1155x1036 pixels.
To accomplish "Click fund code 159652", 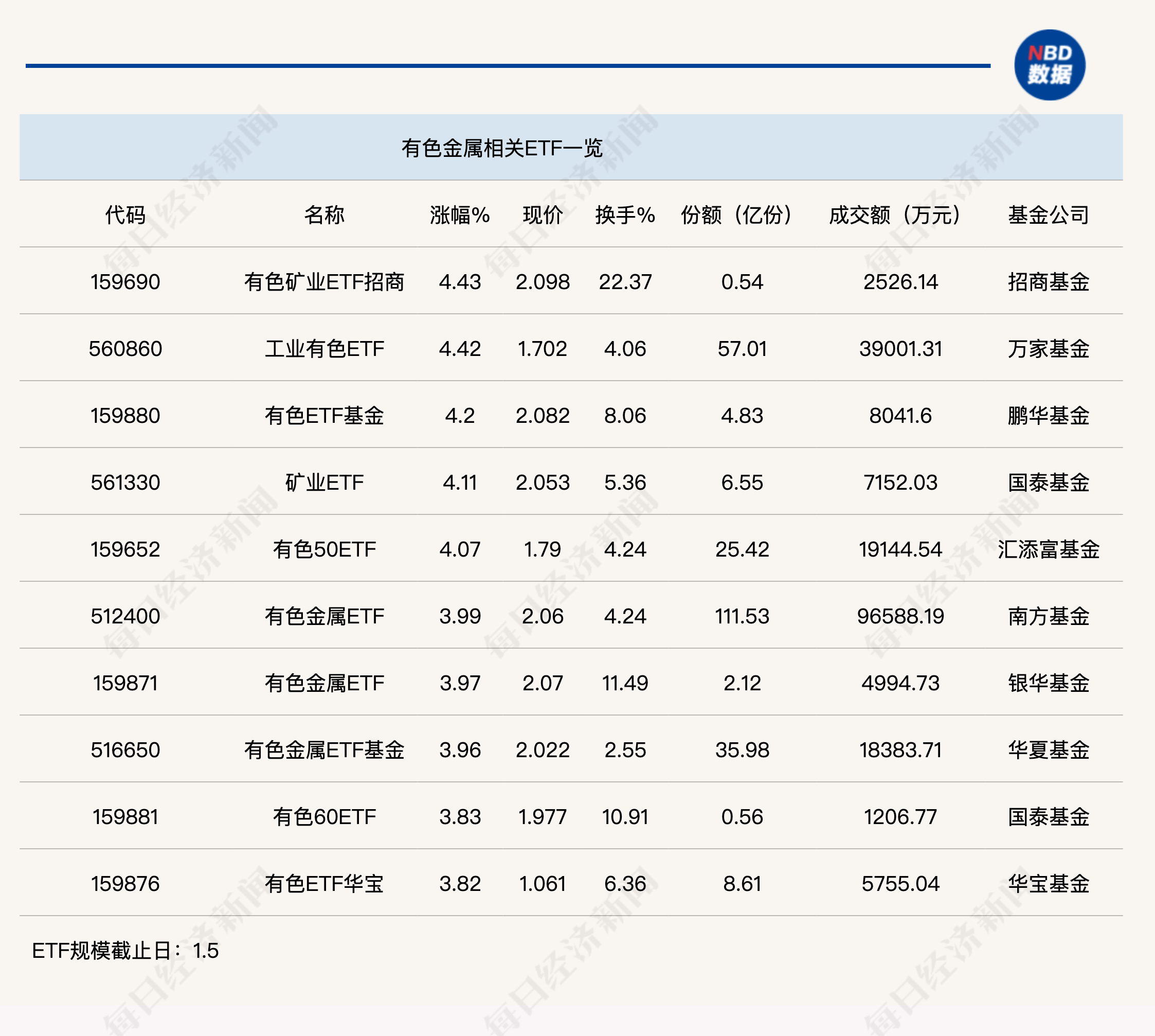I will click(125, 549).
